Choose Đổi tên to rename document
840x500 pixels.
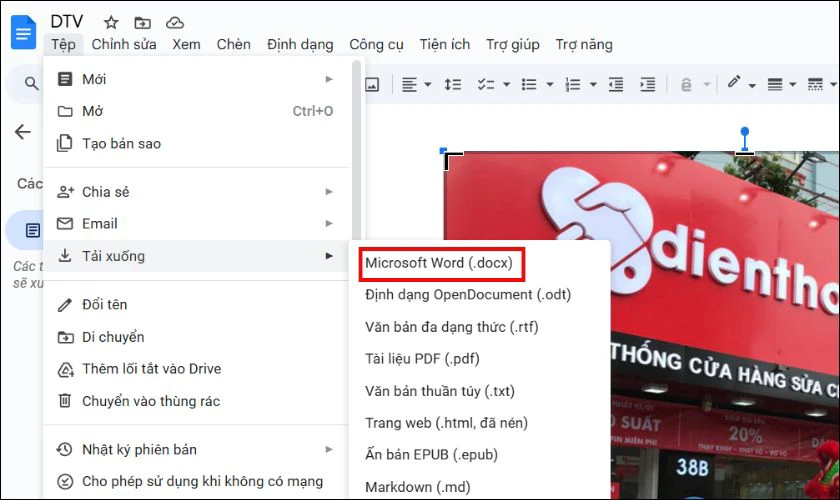[197, 304]
